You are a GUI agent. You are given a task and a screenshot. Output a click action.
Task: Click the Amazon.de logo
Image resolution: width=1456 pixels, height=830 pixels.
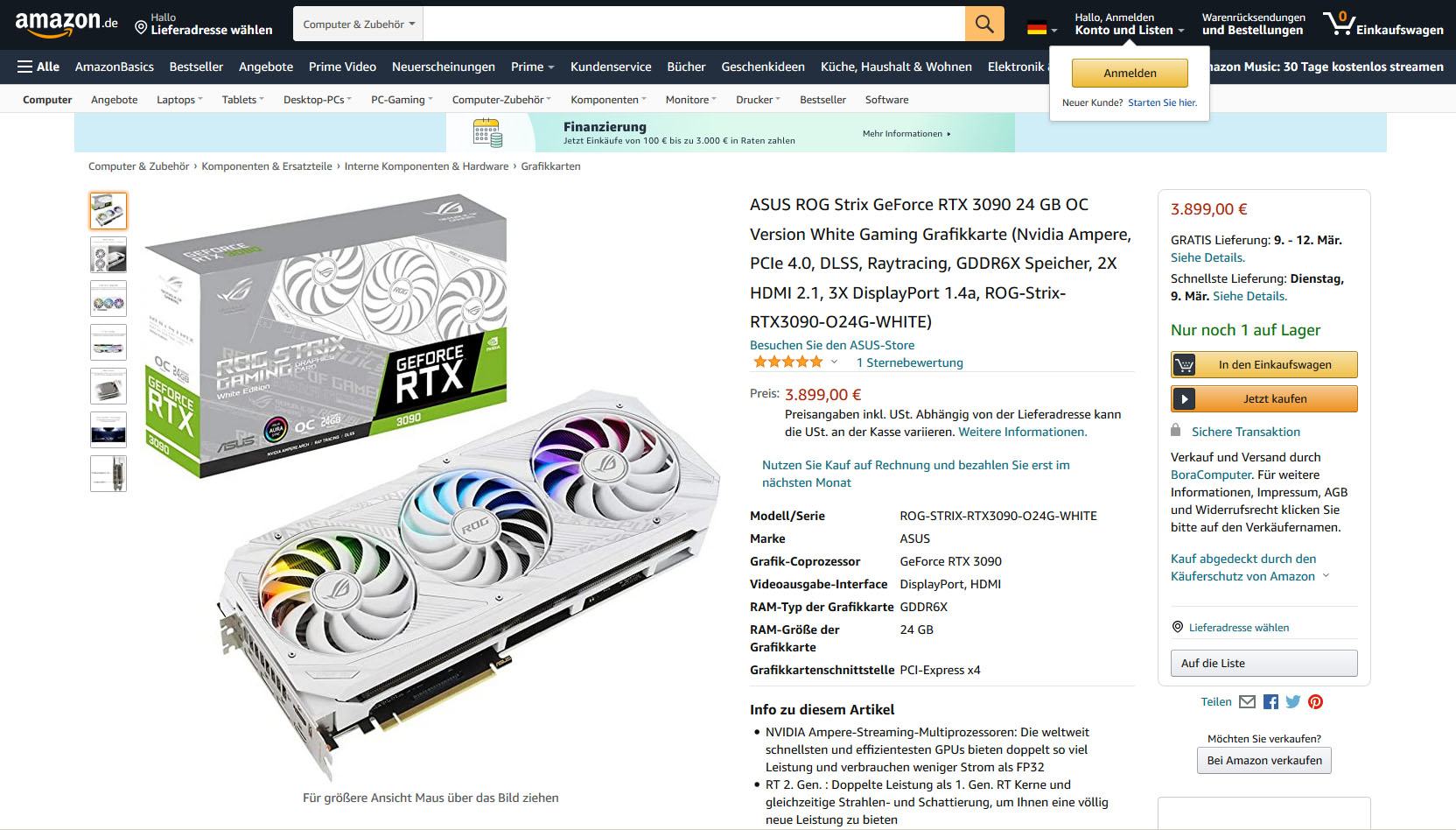click(x=66, y=24)
